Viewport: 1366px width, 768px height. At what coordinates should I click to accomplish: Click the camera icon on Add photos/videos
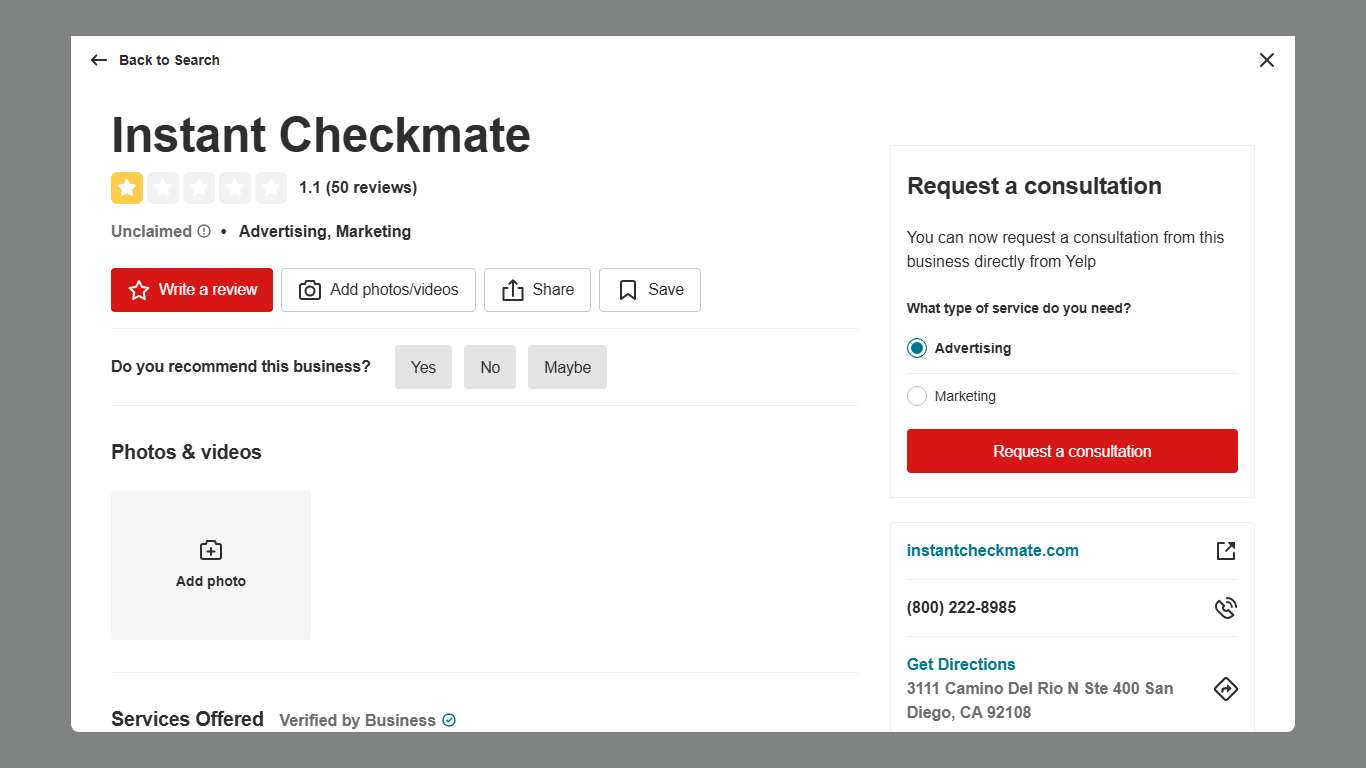(310, 290)
